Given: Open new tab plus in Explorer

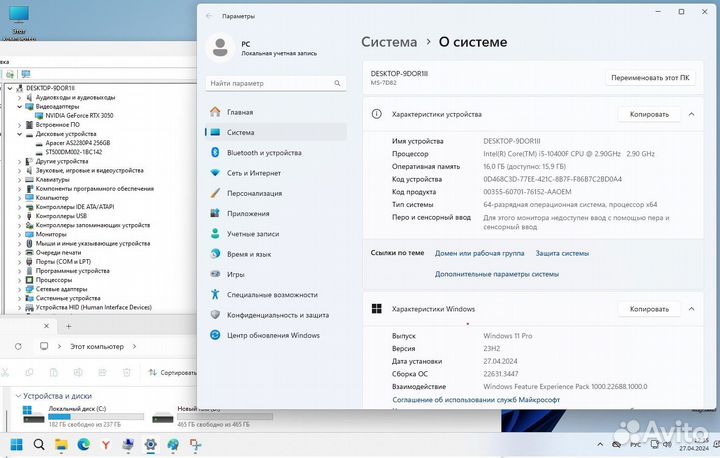Looking at the screenshot, I should click(x=68, y=326).
